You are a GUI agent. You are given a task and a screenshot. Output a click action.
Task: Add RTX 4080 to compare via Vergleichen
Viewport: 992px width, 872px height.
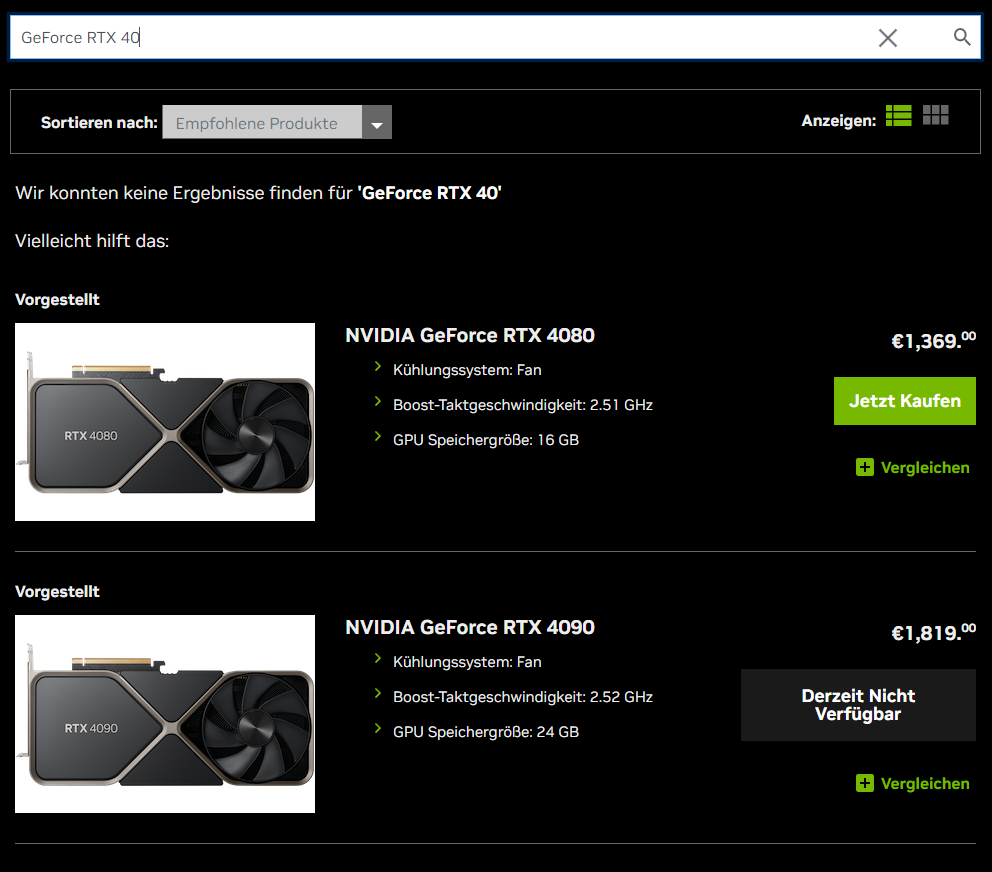pos(913,468)
